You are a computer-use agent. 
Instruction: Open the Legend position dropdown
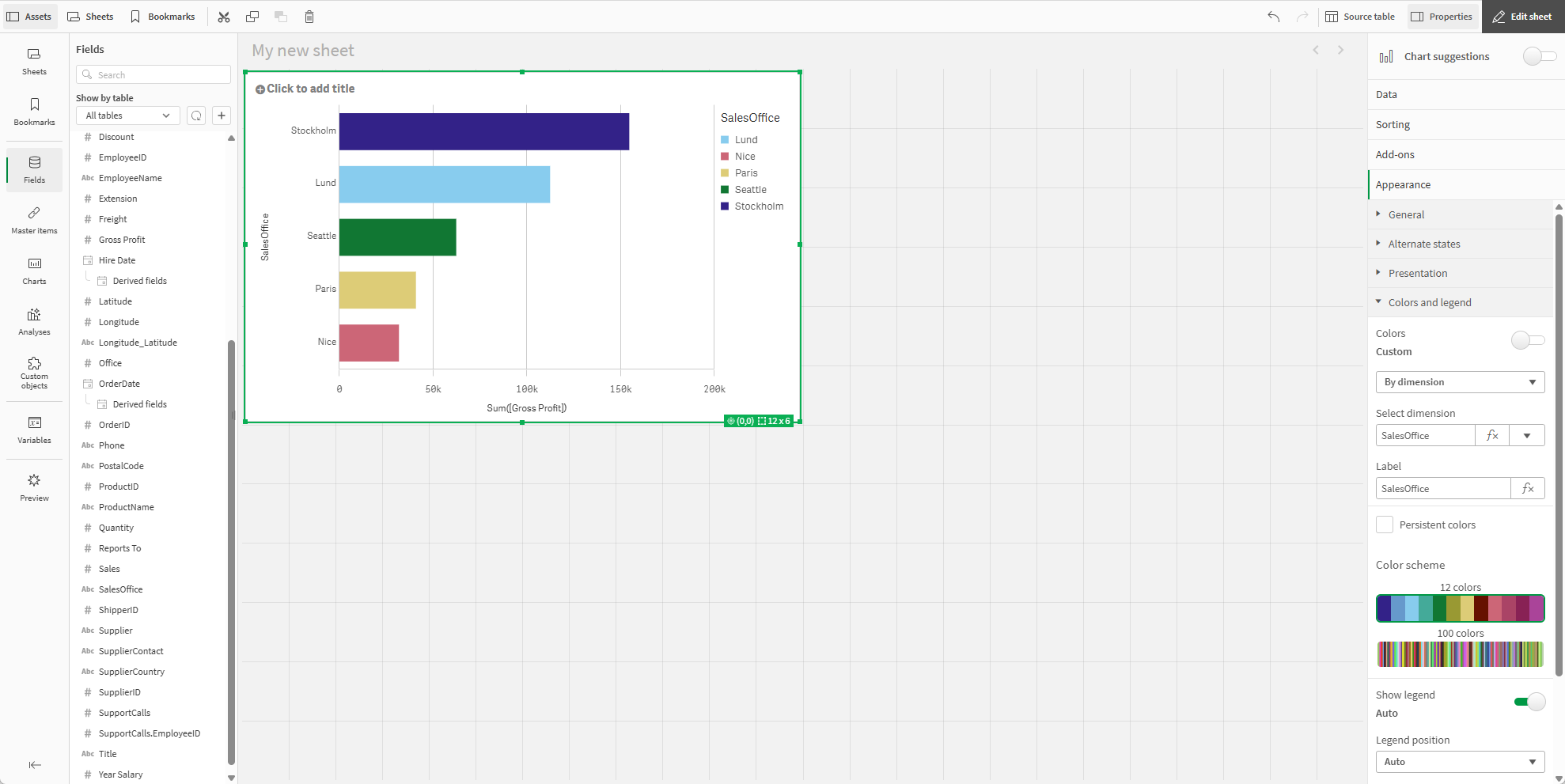pos(1459,761)
